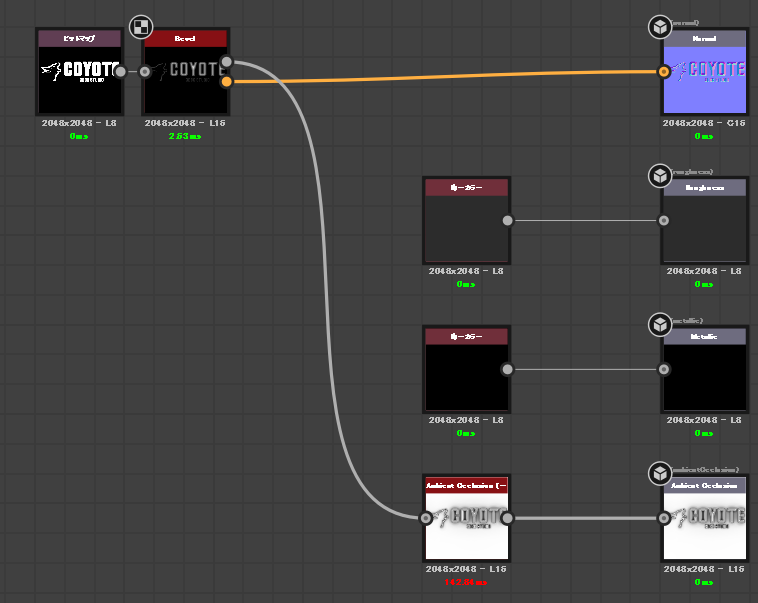758x603 pixels.
Task: Click input connector of Ambient Occlusion output node
Action: coord(664,518)
